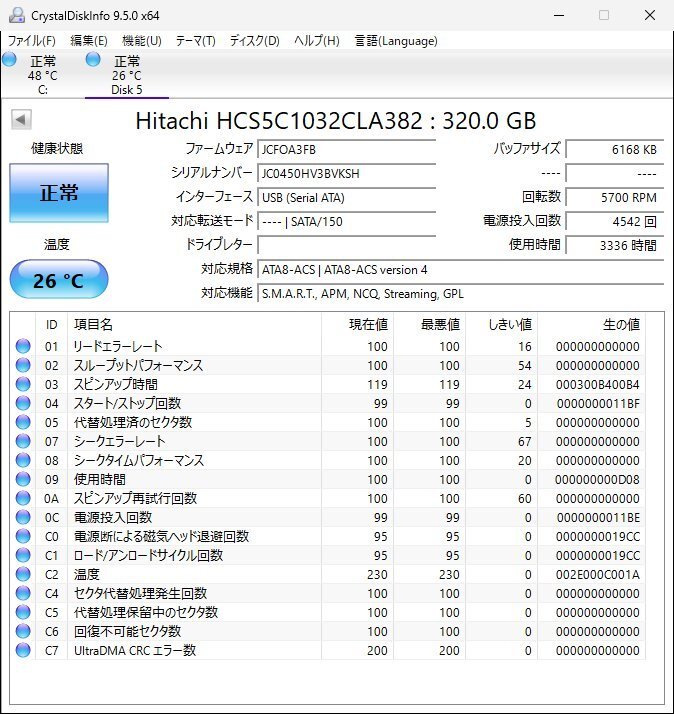Viewport: 674px width, 714px height.
Task: Click status orb for attribute C6 回復不可能セクタ数
Action: pos(23,631)
